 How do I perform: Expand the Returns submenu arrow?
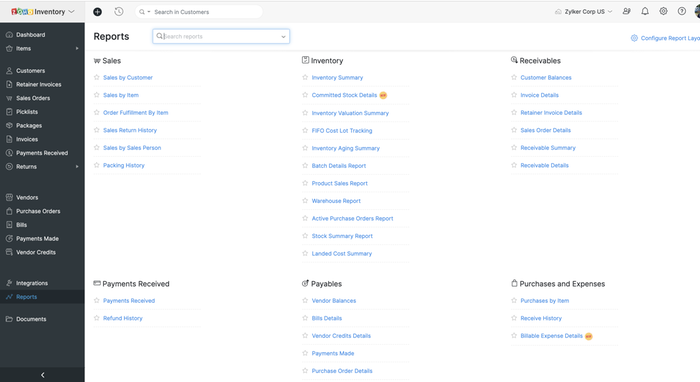click(77, 166)
